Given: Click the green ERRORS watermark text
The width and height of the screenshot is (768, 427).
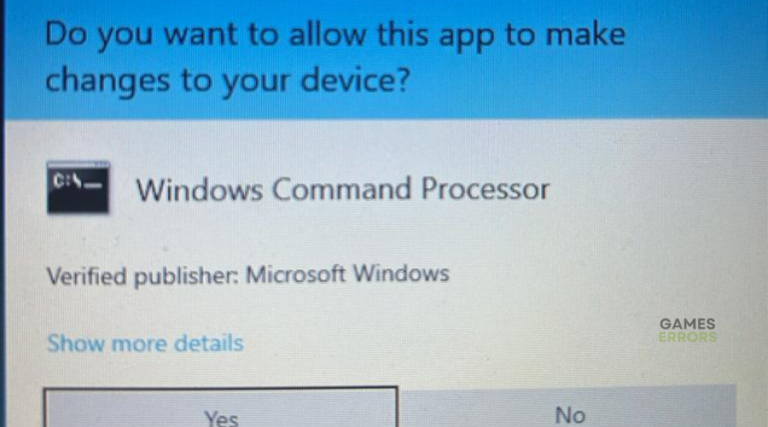Looking at the screenshot, I should pyautogui.click(x=688, y=337).
